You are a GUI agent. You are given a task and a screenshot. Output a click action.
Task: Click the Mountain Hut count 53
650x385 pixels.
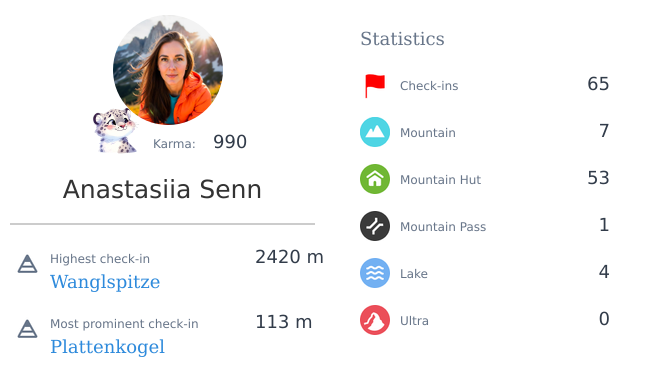tap(598, 178)
